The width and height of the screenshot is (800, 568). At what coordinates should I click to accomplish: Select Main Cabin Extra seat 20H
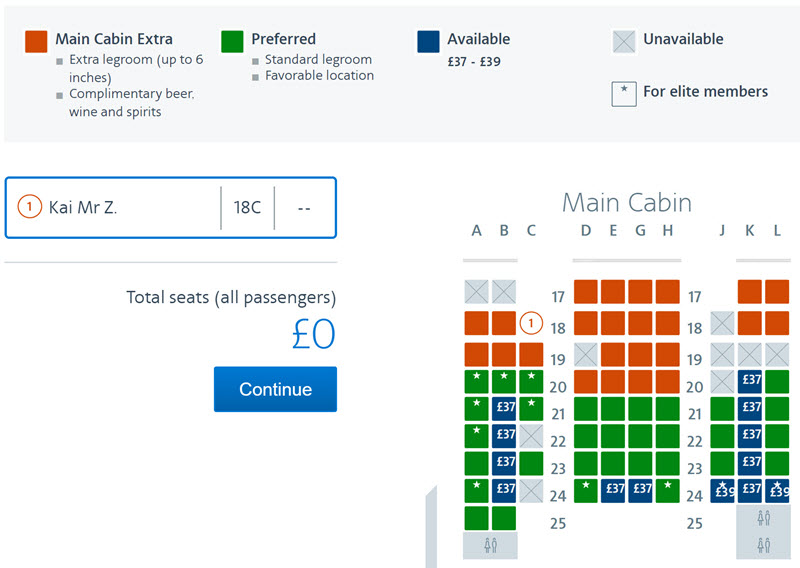point(667,381)
